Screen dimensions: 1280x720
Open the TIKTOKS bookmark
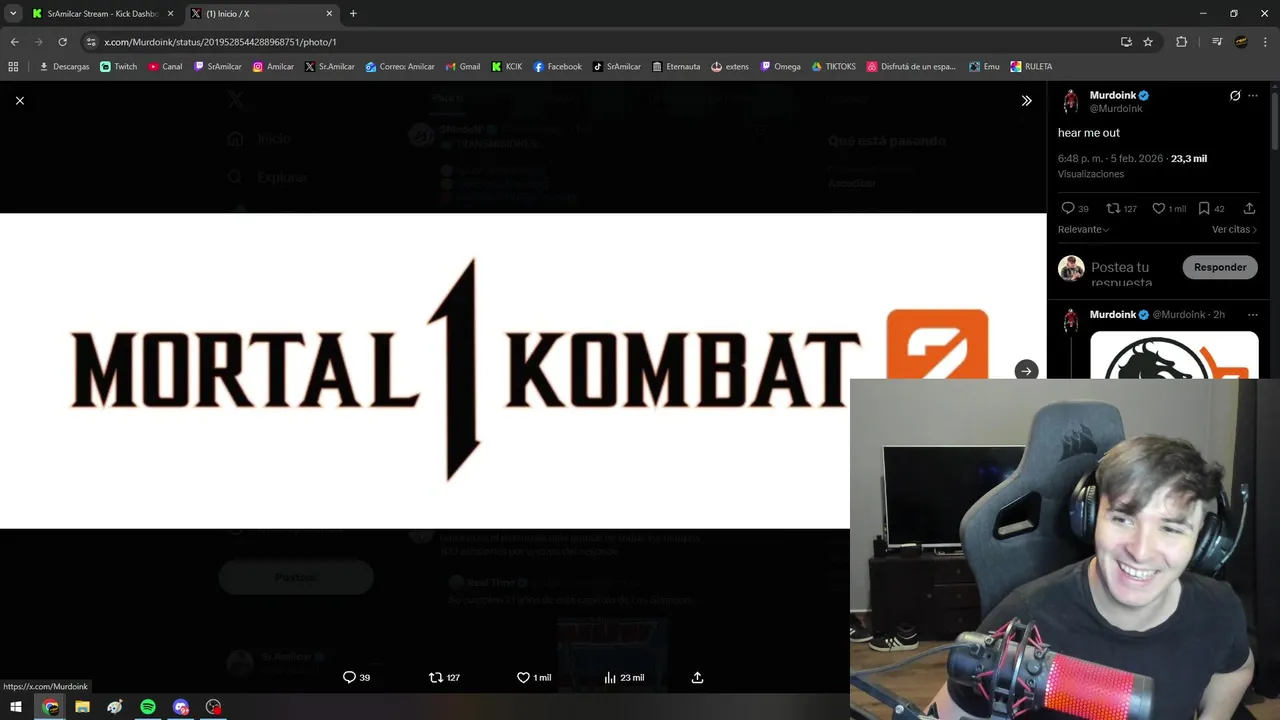[x=834, y=66]
